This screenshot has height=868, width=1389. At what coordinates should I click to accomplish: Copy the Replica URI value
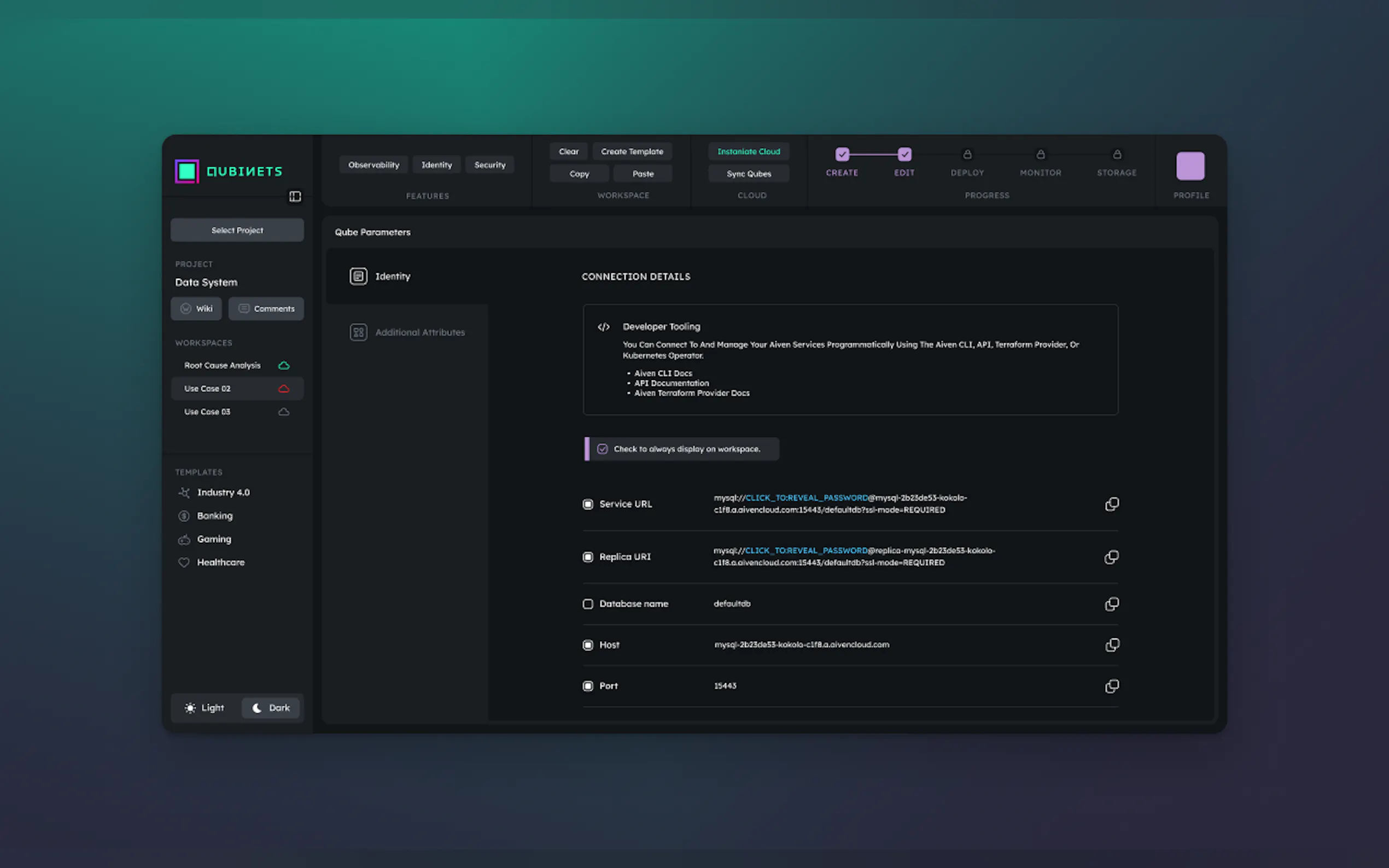point(1112,557)
